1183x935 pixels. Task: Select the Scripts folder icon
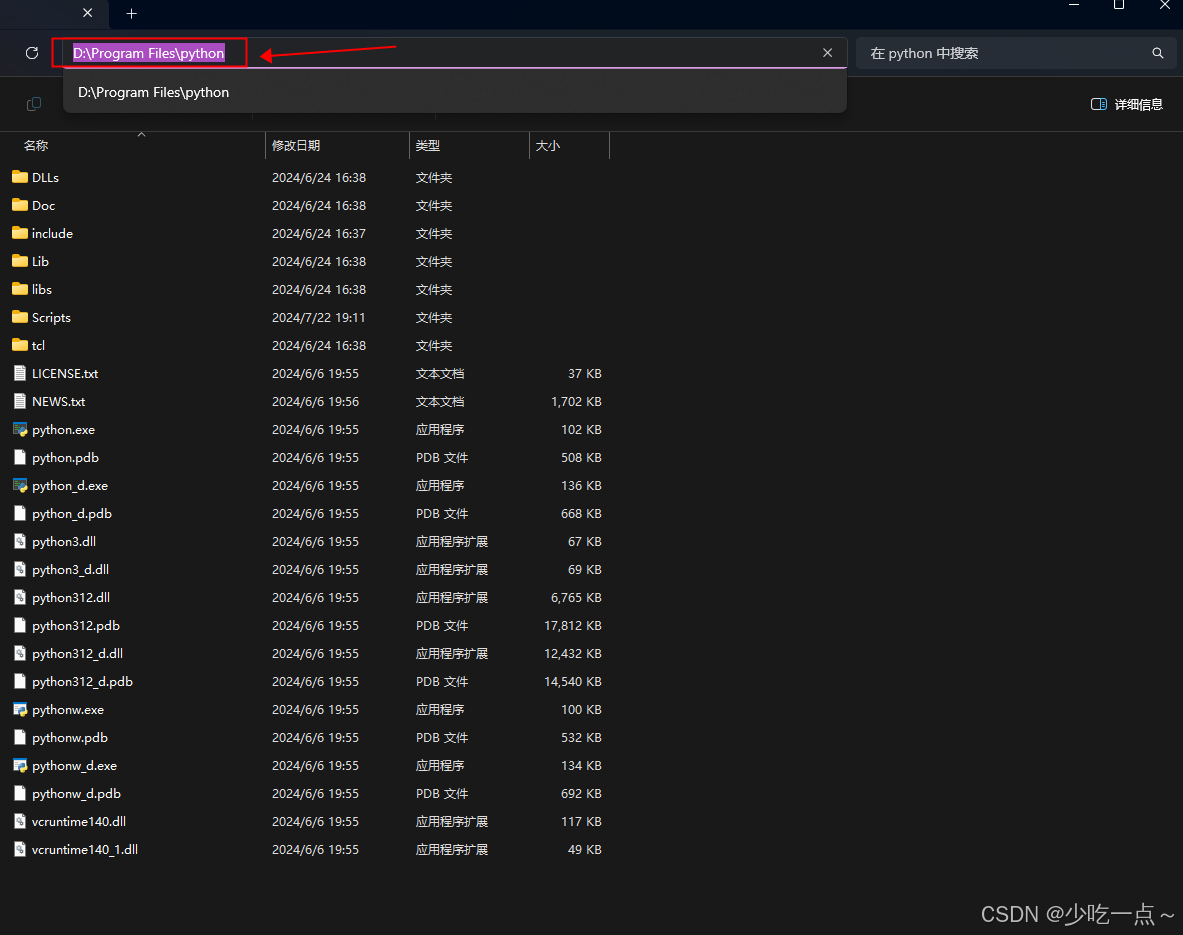coord(20,317)
